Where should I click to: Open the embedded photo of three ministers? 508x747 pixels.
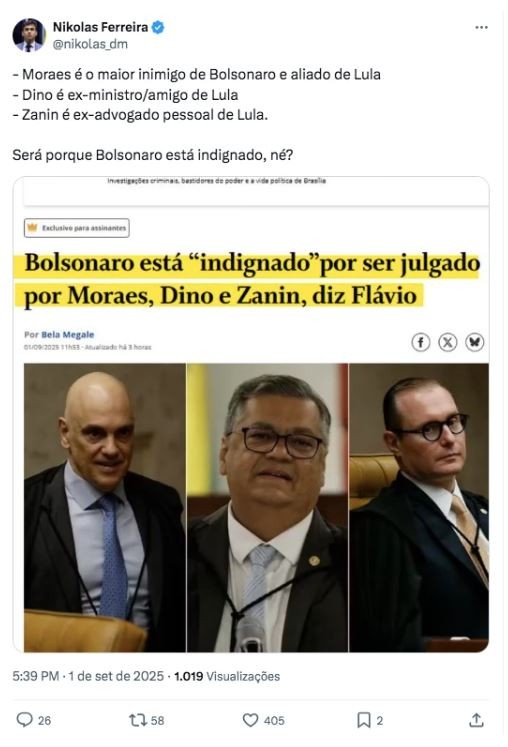click(256, 507)
